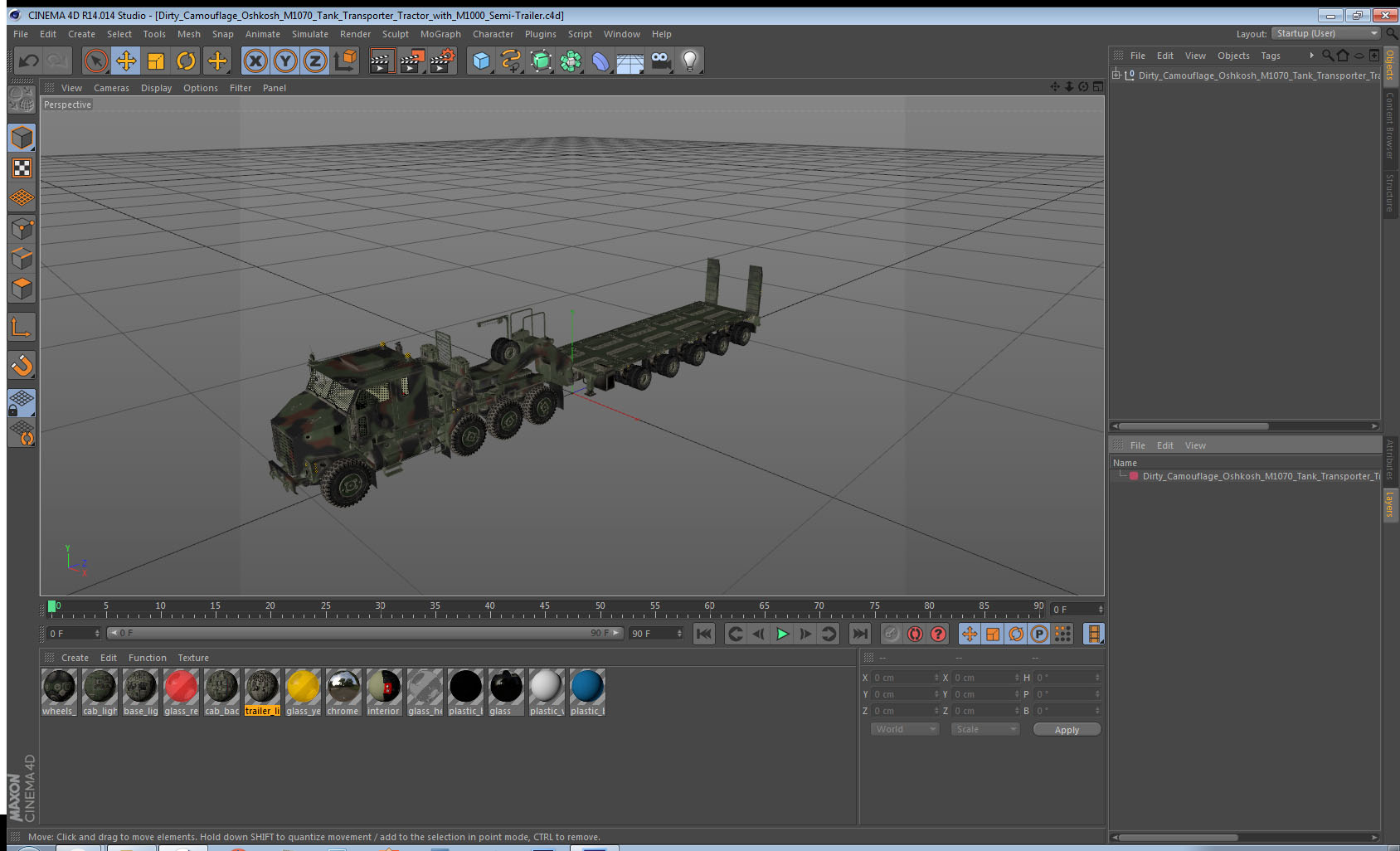The height and width of the screenshot is (851, 1400).
Task: Click the X position input field
Action: click(904, 678)
